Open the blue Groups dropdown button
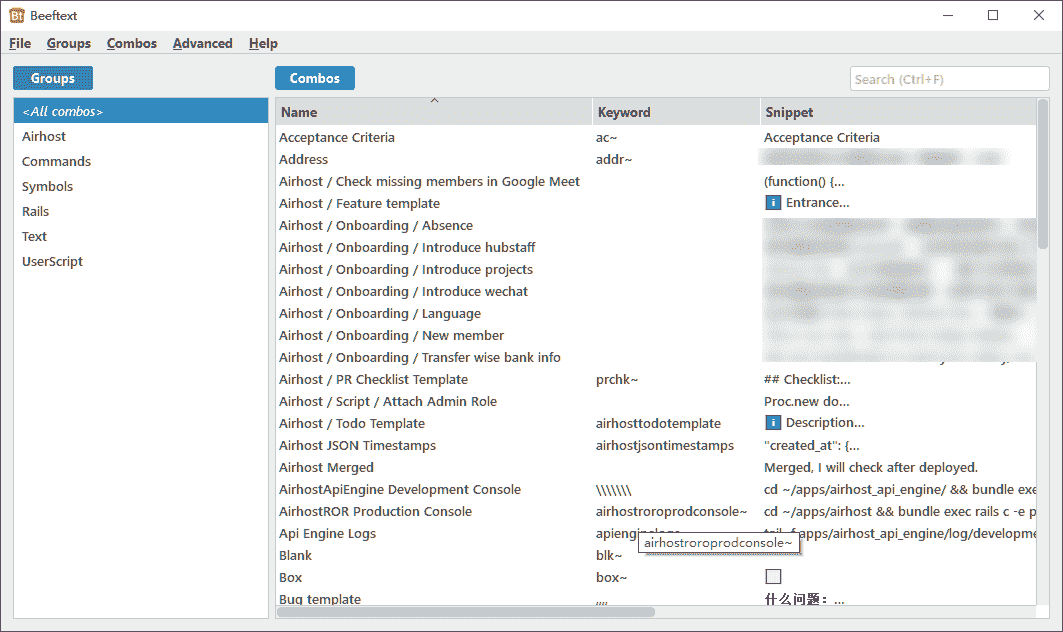1063x632 pixels. [53, 79]
